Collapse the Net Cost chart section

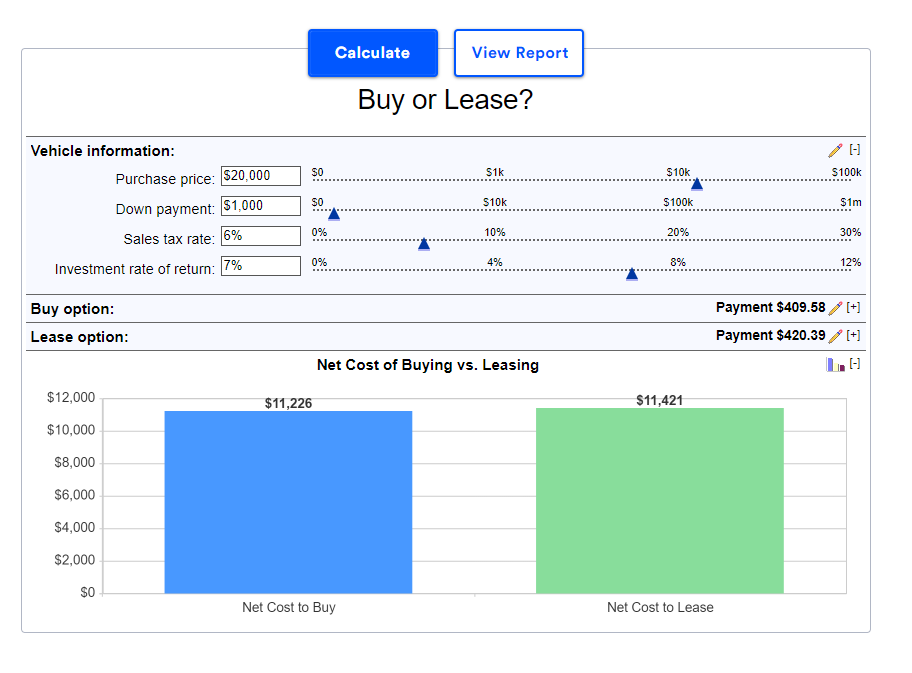855,364
